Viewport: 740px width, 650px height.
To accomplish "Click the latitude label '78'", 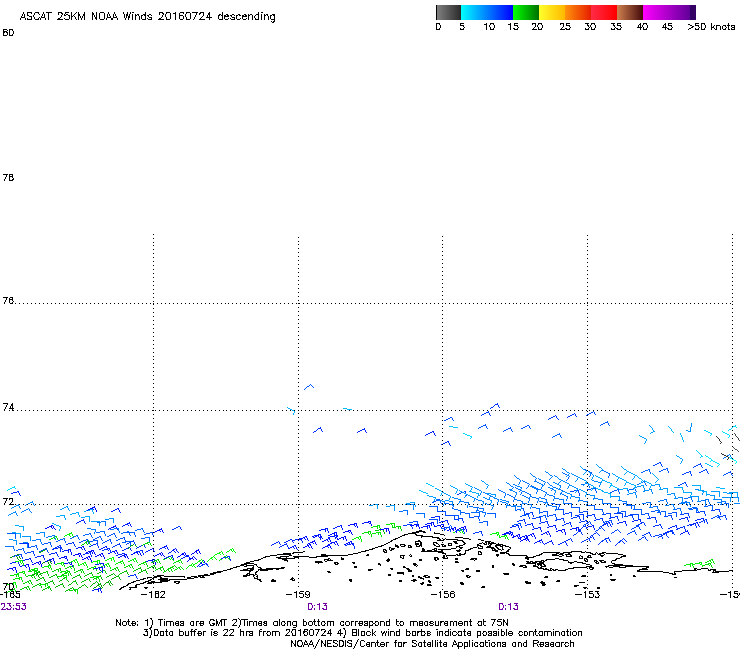I will pyautogui.click(x=8, y=177).
